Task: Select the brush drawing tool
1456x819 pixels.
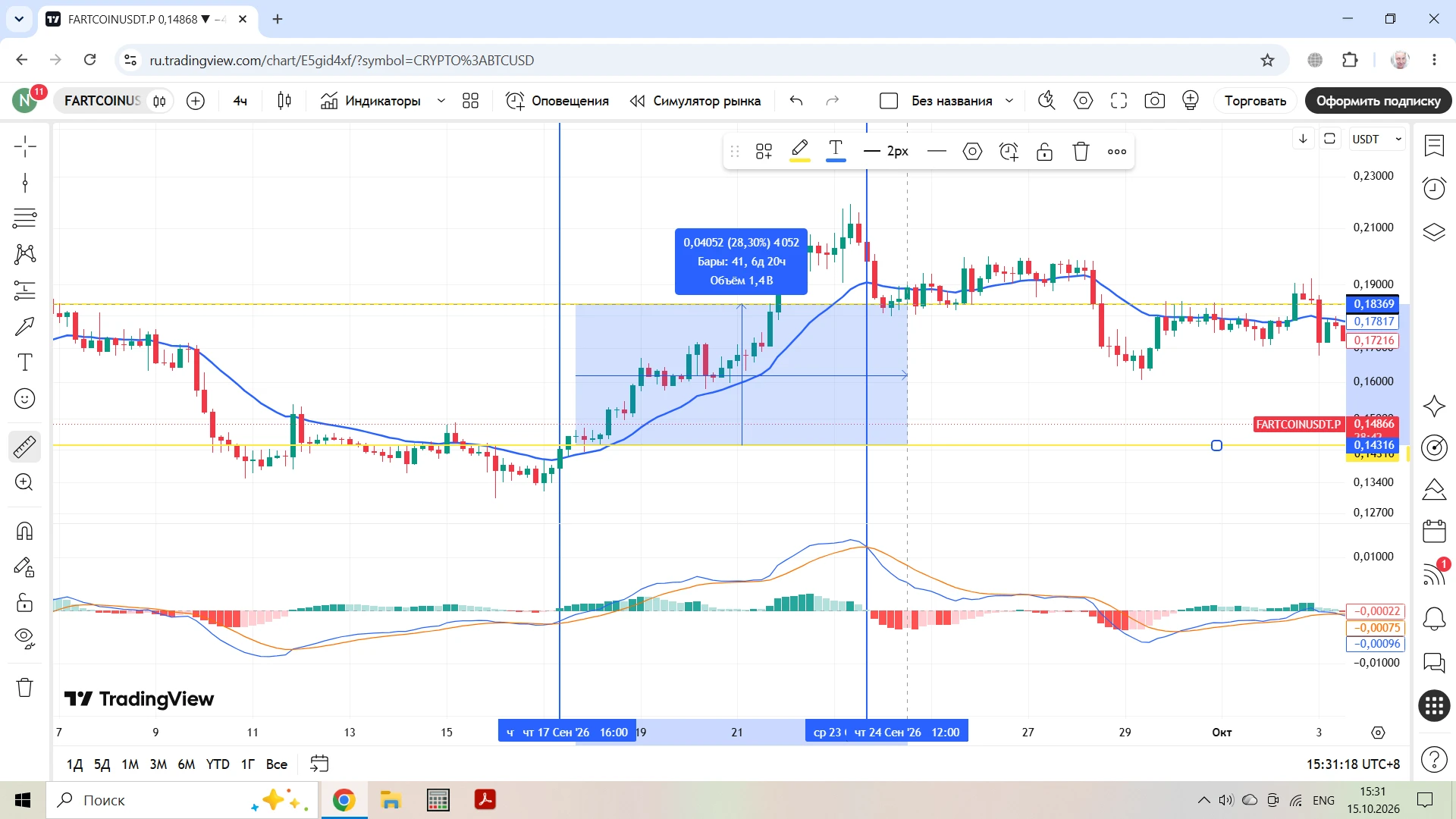Action: point(25,326)
